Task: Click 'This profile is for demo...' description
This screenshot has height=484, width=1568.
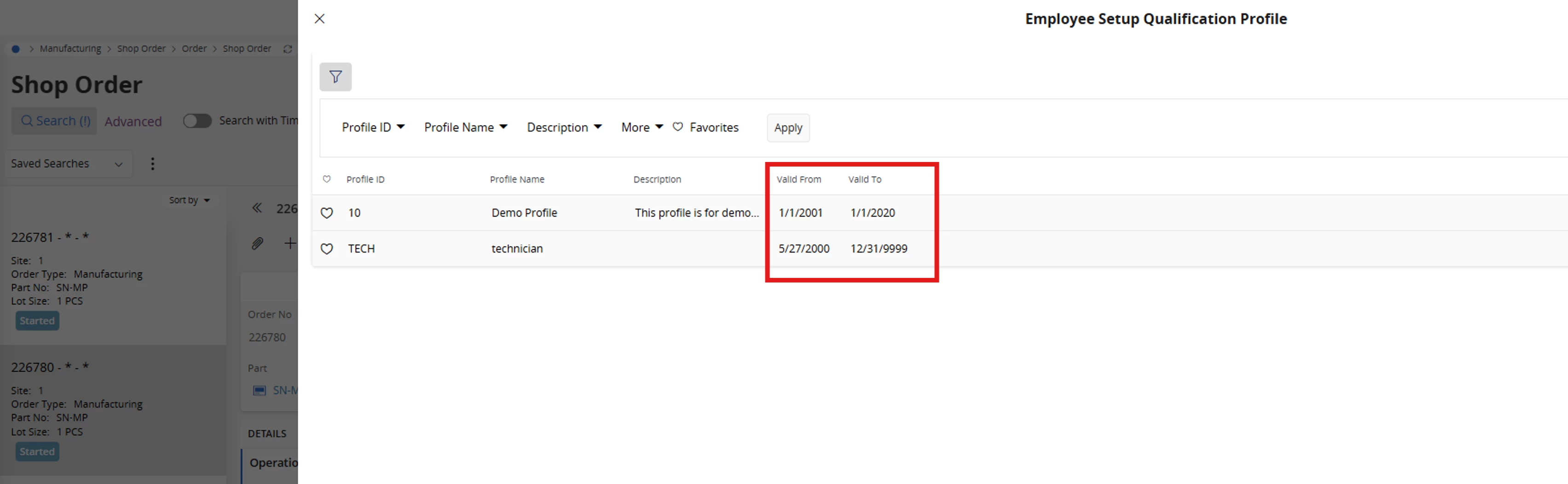Action: [697, 213]
